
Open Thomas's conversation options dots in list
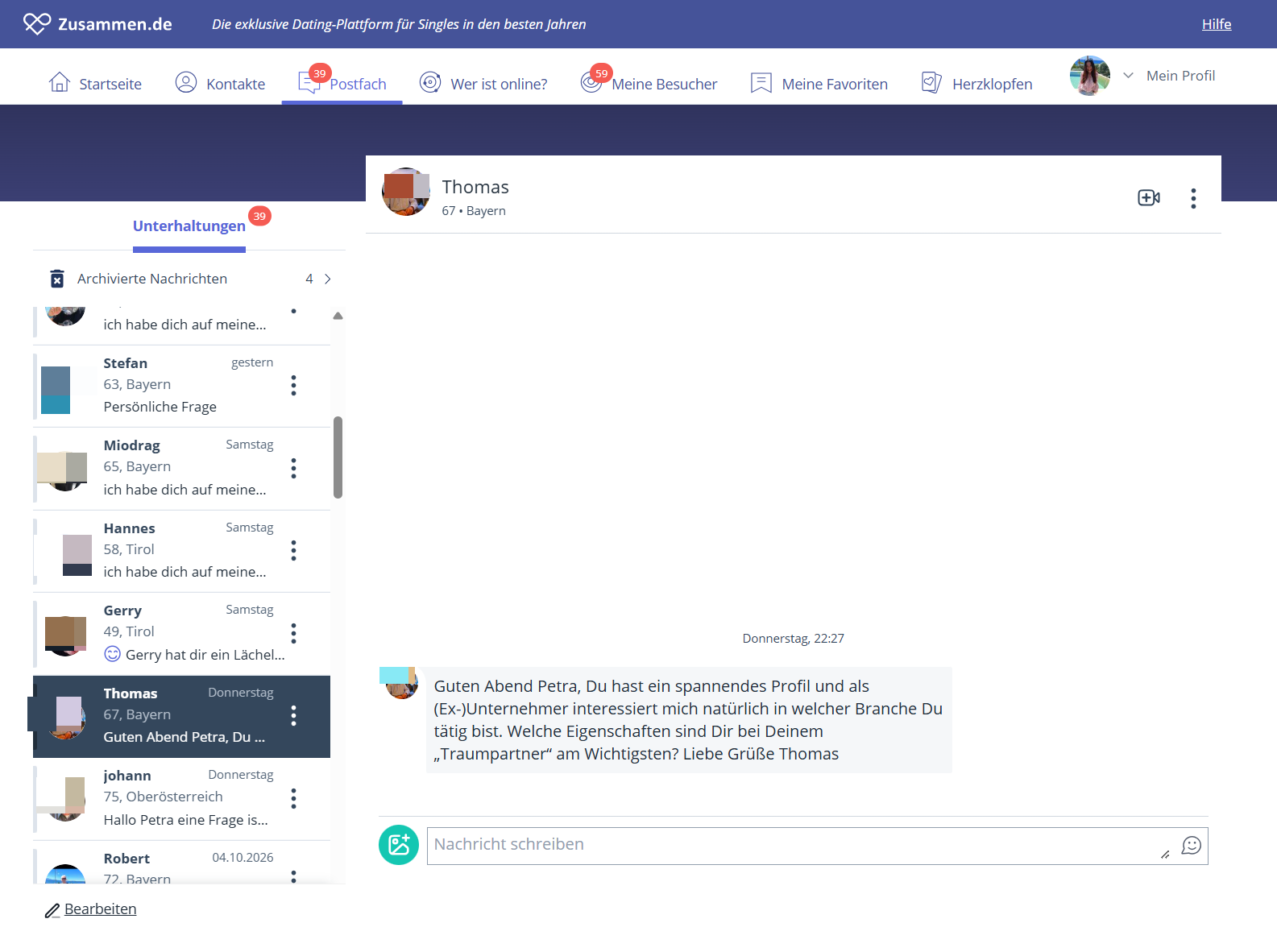click(293, 715)
